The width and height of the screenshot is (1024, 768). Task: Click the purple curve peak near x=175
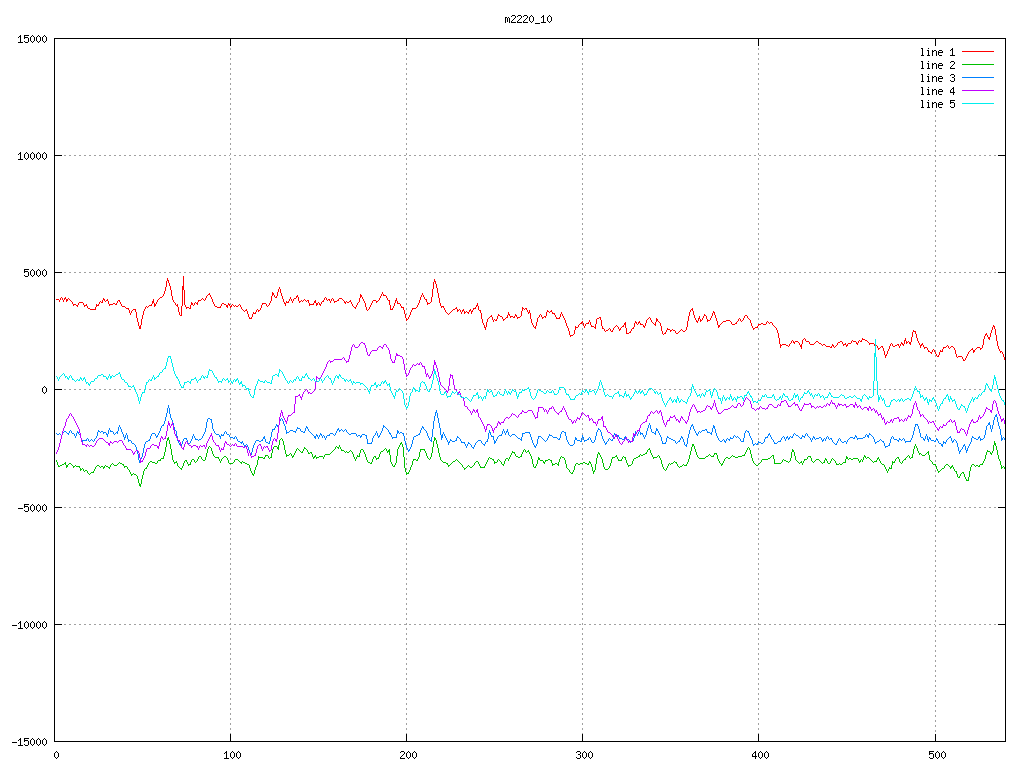click(362, 344)
